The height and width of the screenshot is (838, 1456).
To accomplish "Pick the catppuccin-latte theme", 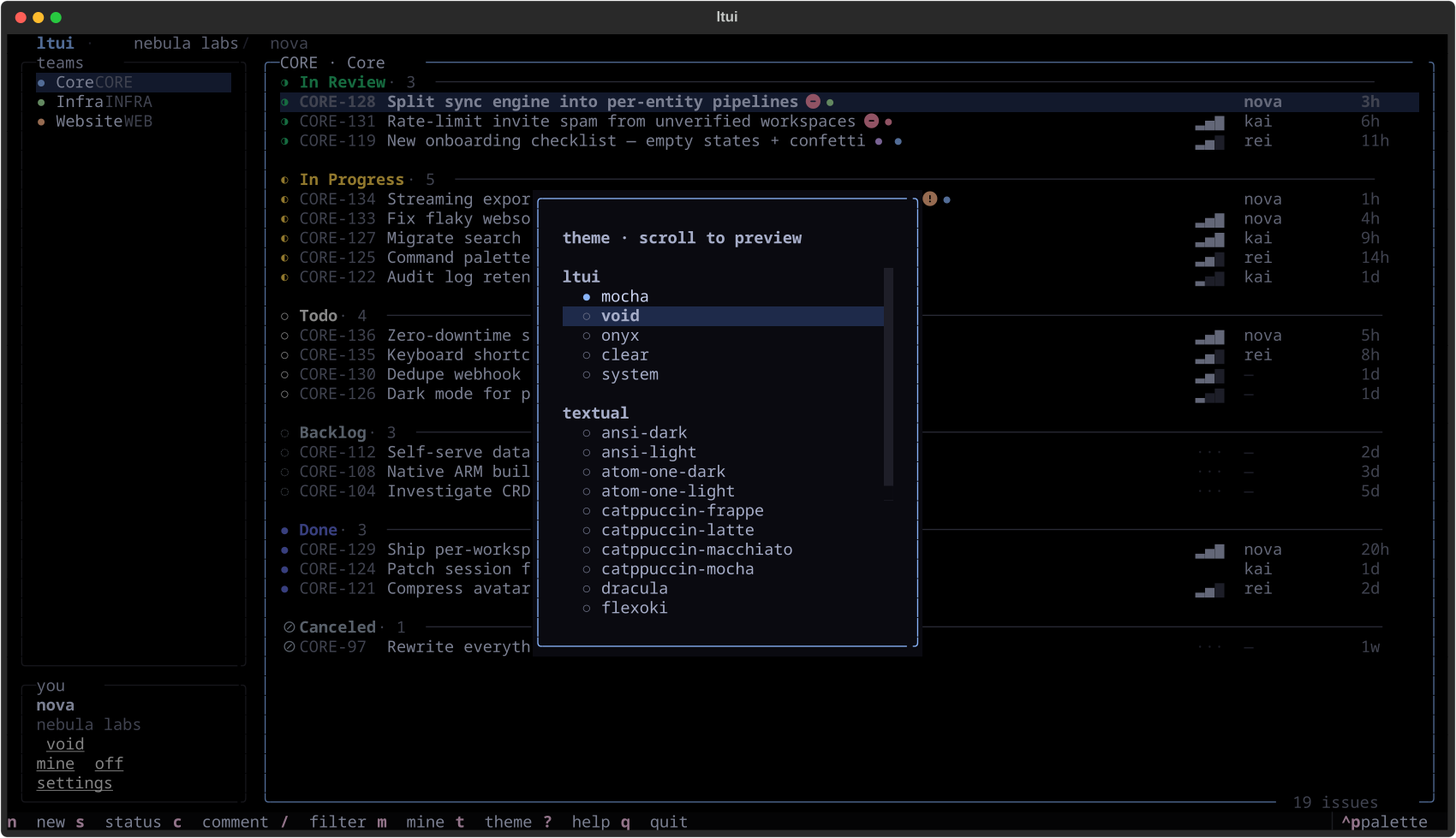I will (723, 531).
